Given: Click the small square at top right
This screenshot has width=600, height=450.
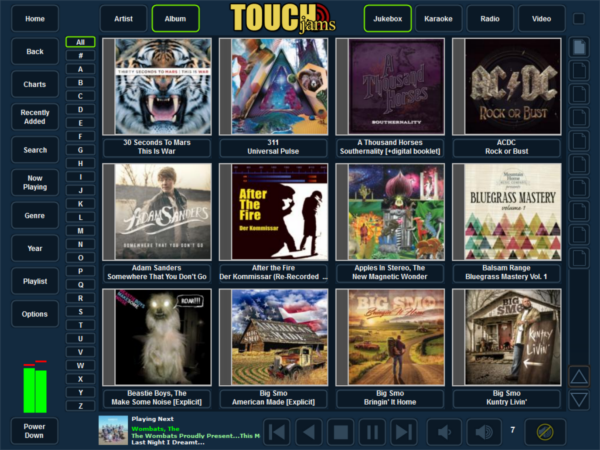Looking at the screenshot, I should click(x=579, y=18).
